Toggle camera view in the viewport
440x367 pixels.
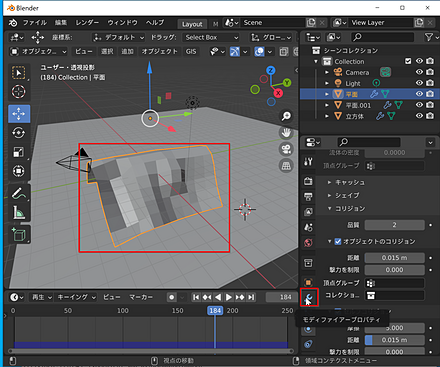click(286, 149)
